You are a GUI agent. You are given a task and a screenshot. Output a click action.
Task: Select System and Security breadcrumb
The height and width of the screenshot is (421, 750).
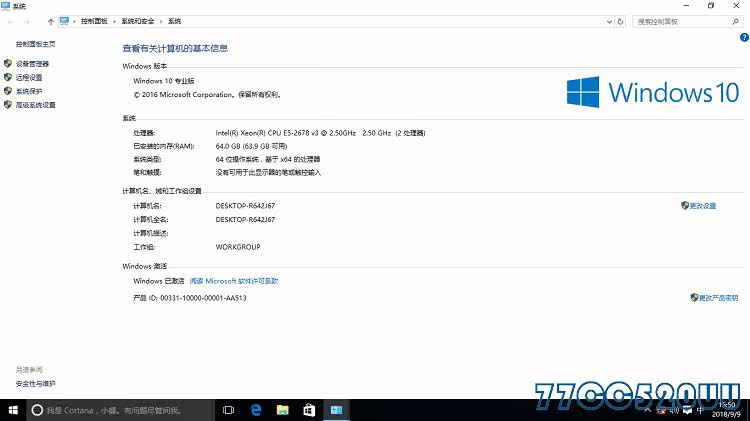coord(138,22)
